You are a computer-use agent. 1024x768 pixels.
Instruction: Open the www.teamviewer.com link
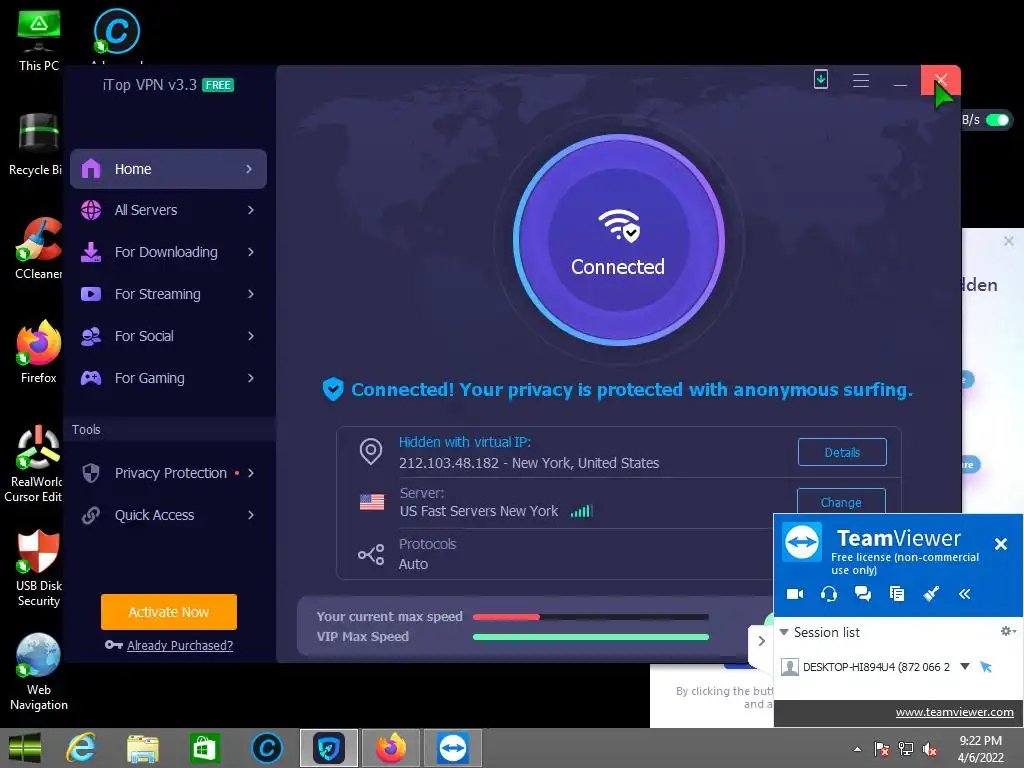click(954, 712)
